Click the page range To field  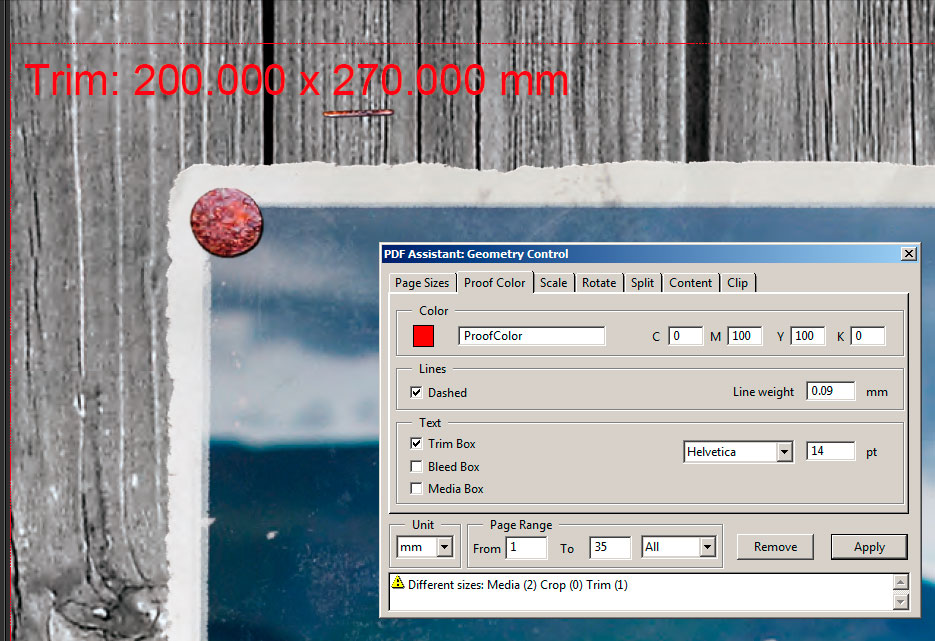(x=609, y=547)
